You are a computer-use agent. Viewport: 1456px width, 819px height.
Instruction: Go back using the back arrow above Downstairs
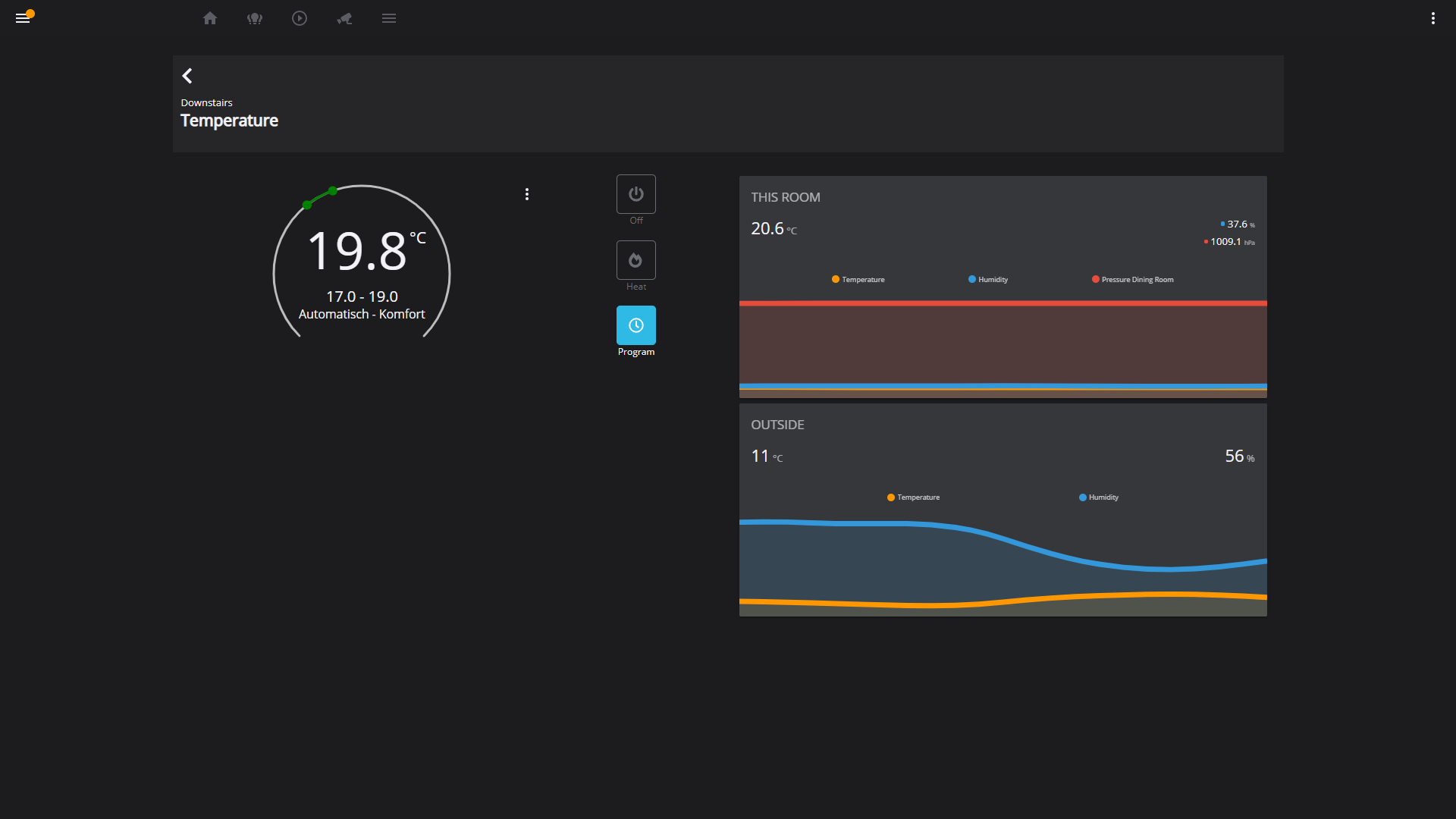[187, 76]
